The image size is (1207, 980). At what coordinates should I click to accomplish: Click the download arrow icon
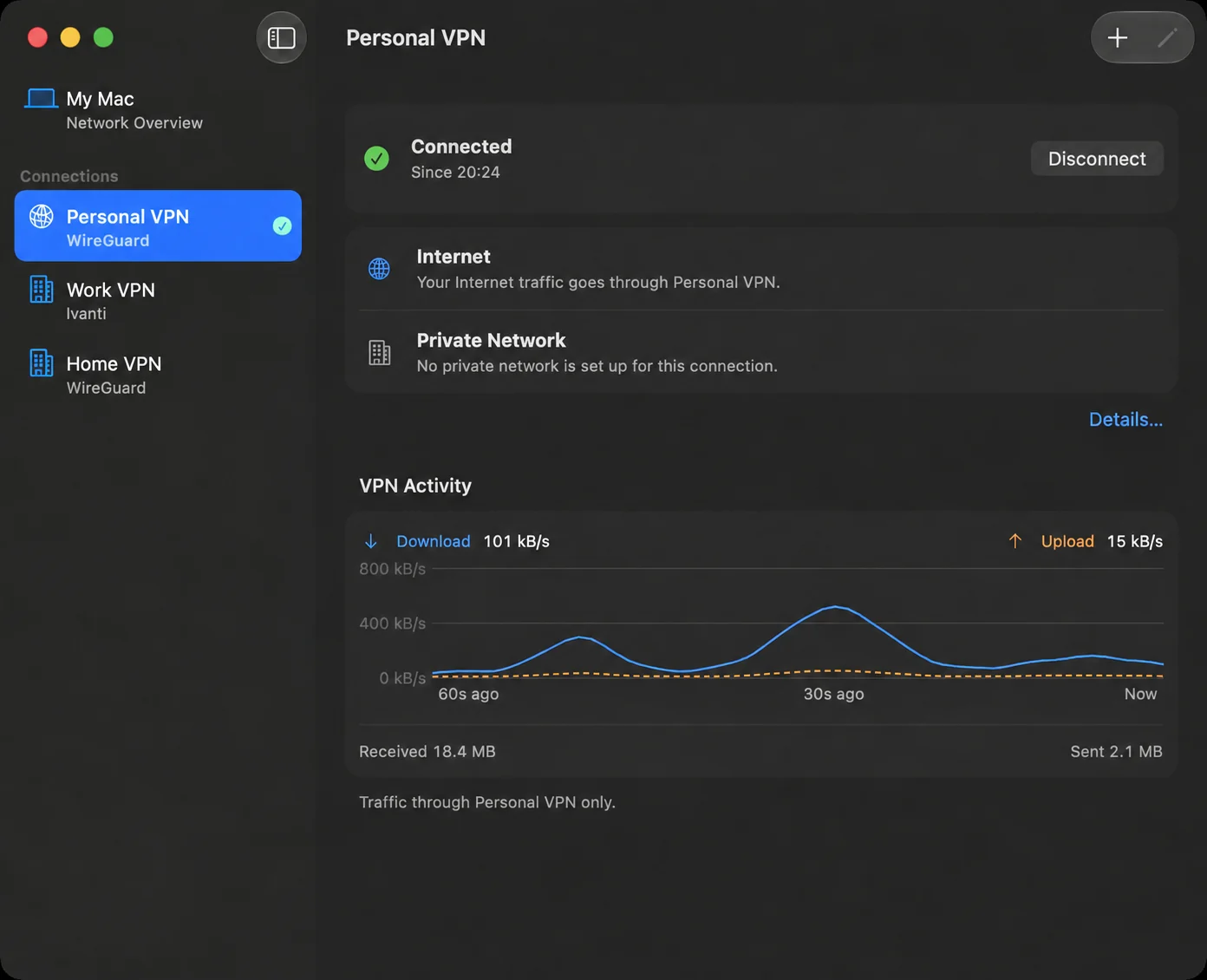pos(371,541)
